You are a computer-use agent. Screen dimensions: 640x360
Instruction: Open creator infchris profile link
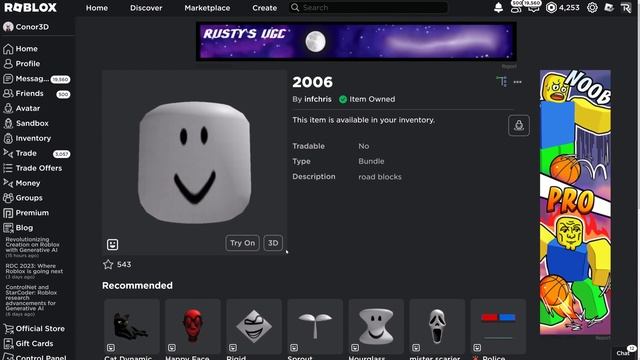point(318,99)
